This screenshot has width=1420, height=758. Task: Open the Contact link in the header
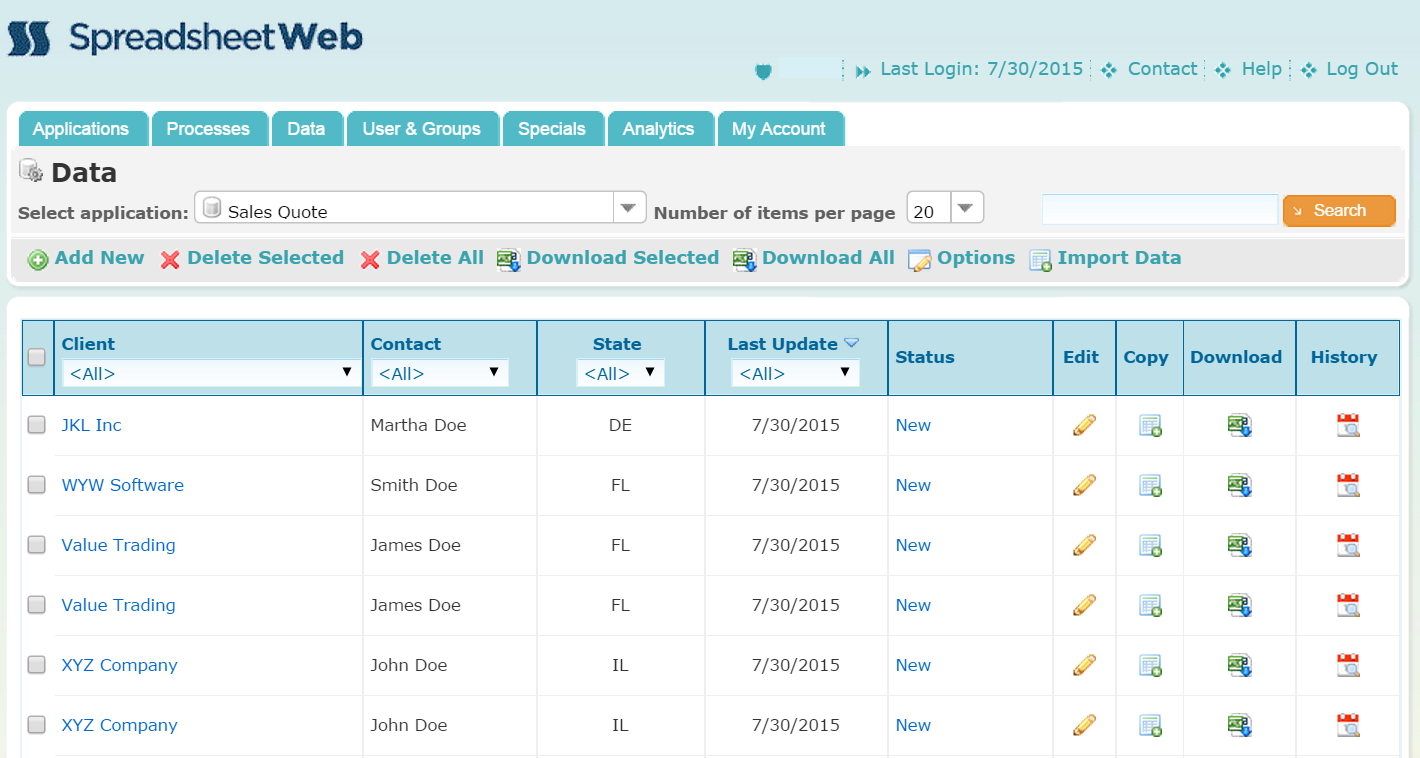(x=1162, y=69)
